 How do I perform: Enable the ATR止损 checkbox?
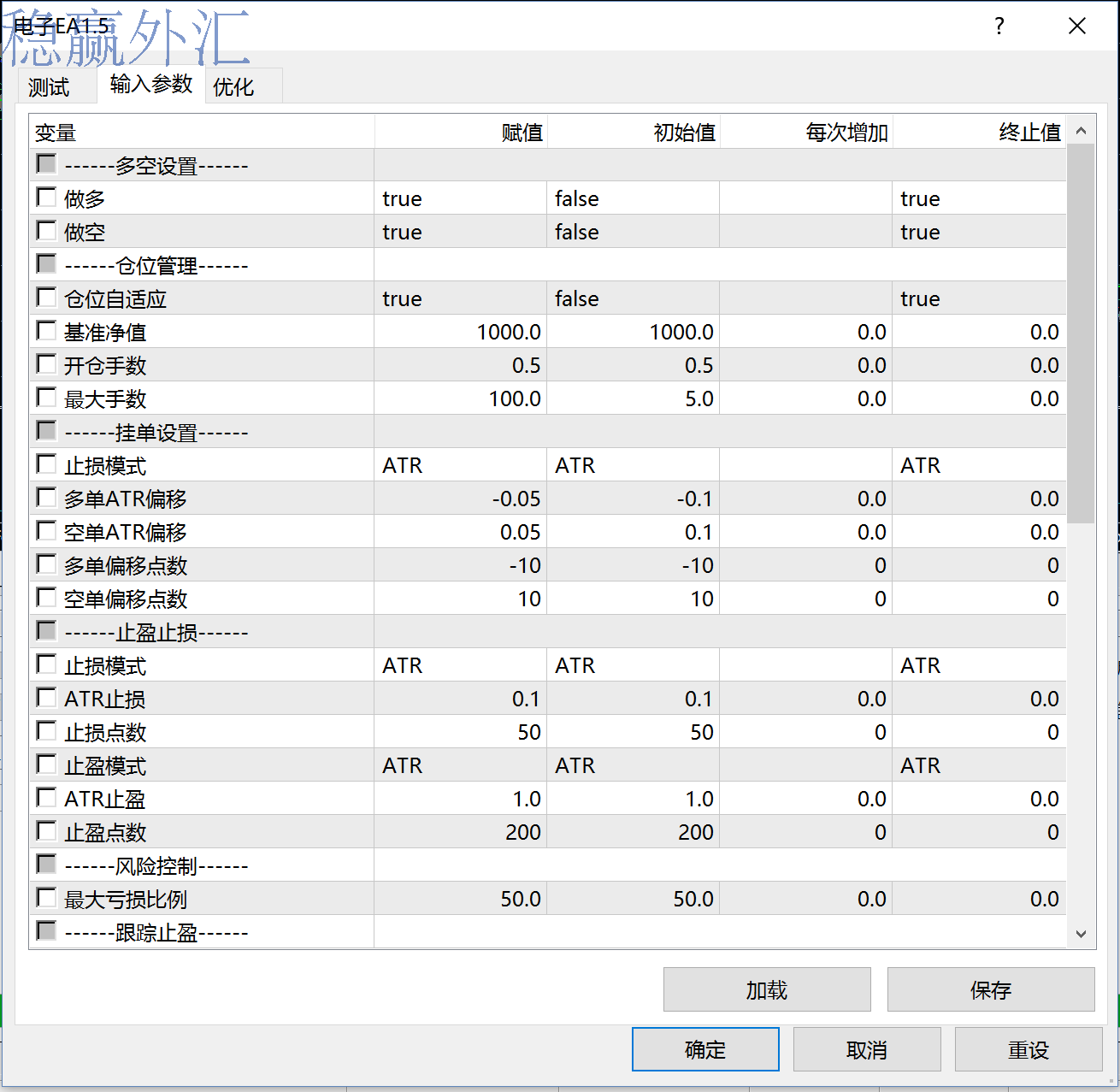click(x=46, y=698)
